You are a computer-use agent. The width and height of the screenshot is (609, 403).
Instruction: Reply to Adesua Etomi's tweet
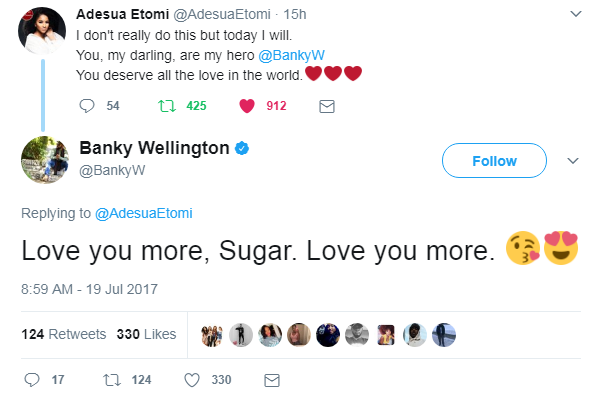(86, 106)
